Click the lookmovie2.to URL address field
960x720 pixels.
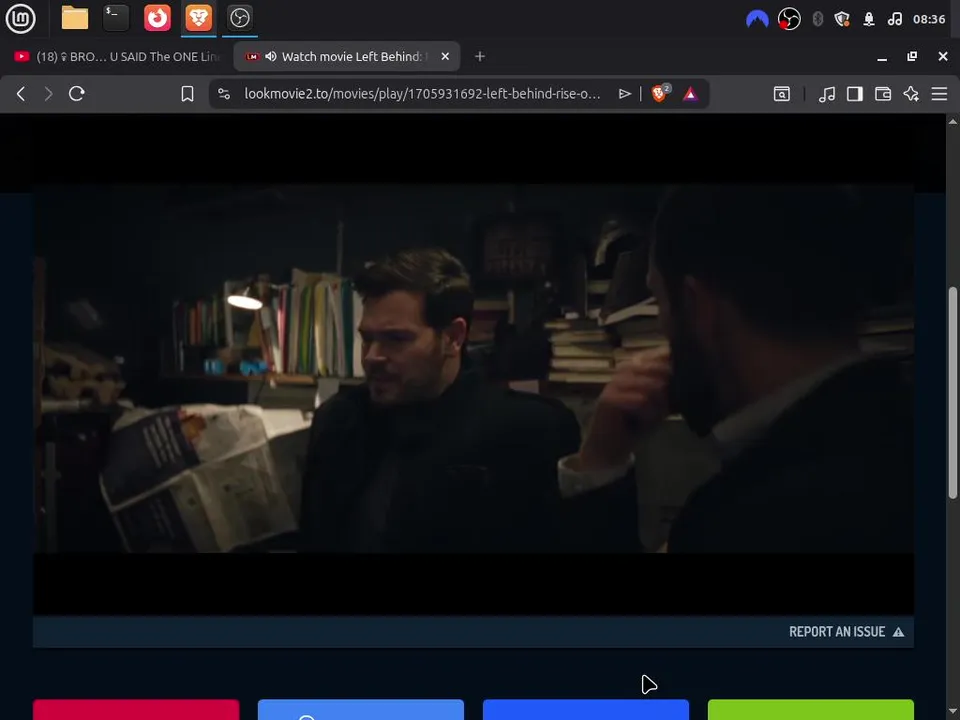(422, 94)
